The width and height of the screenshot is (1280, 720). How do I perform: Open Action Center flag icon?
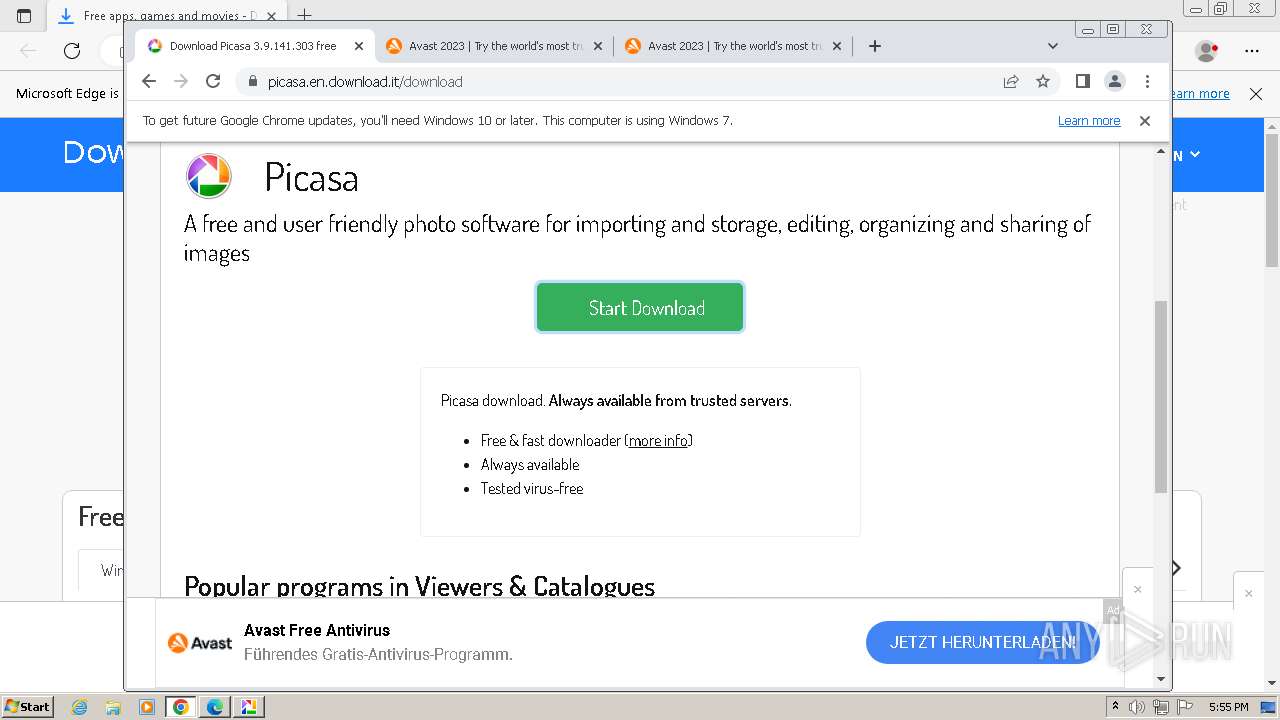click(x=1185, y=707)
